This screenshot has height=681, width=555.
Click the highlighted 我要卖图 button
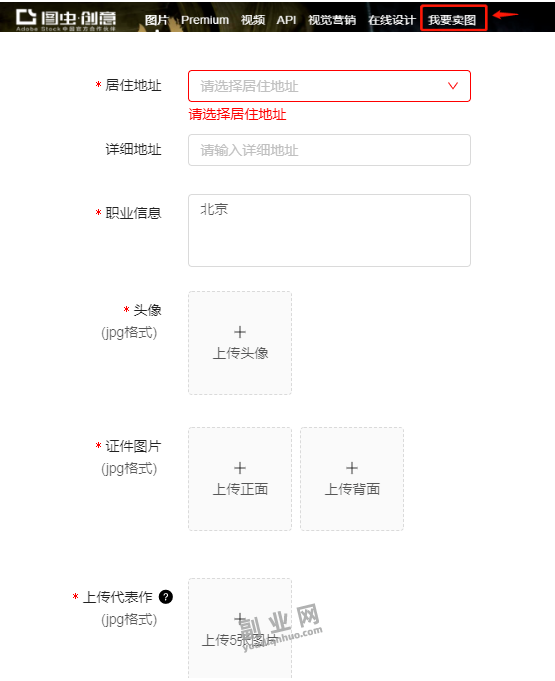point(453,18)
